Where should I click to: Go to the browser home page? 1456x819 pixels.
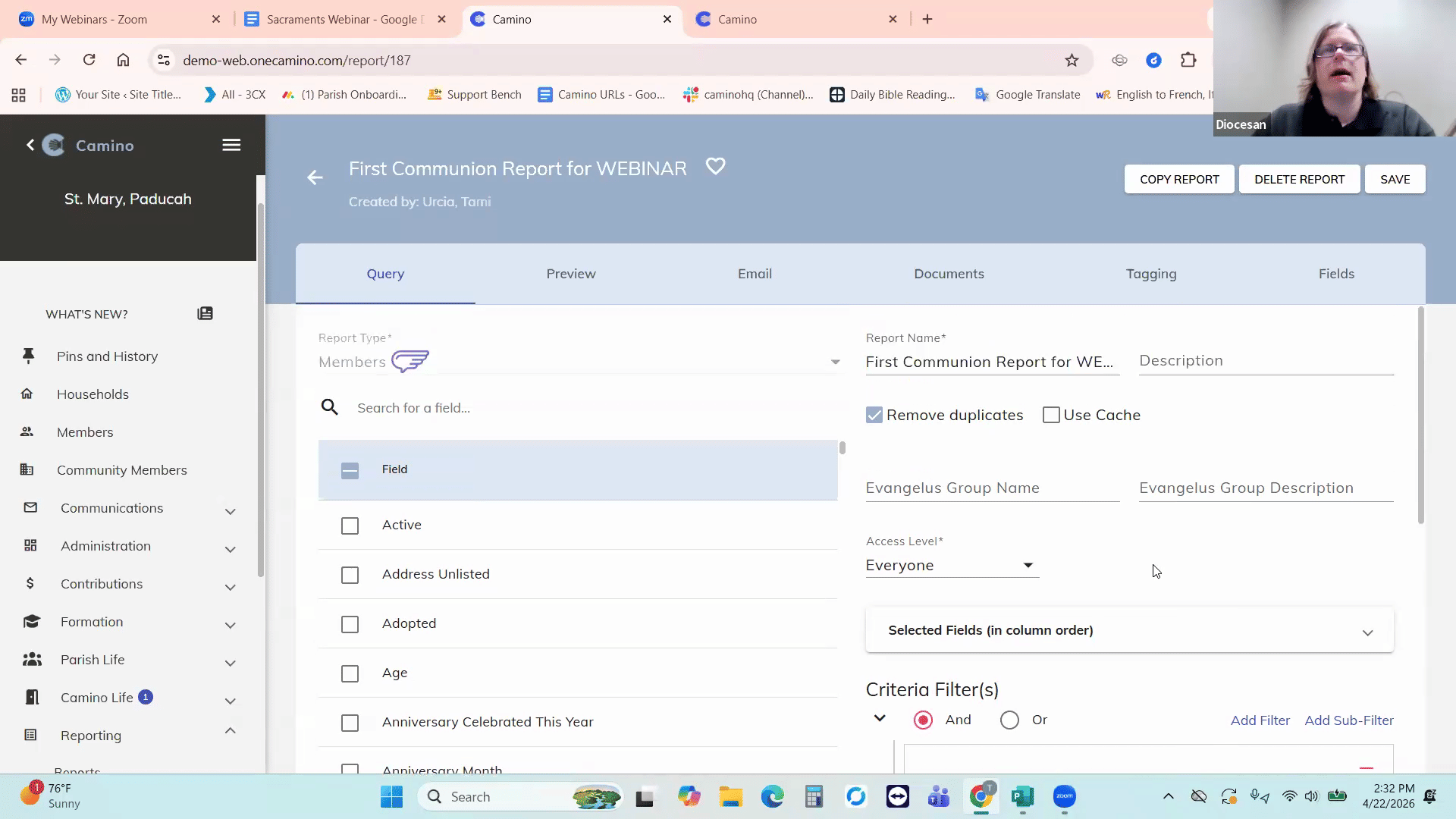click(123, 60)
